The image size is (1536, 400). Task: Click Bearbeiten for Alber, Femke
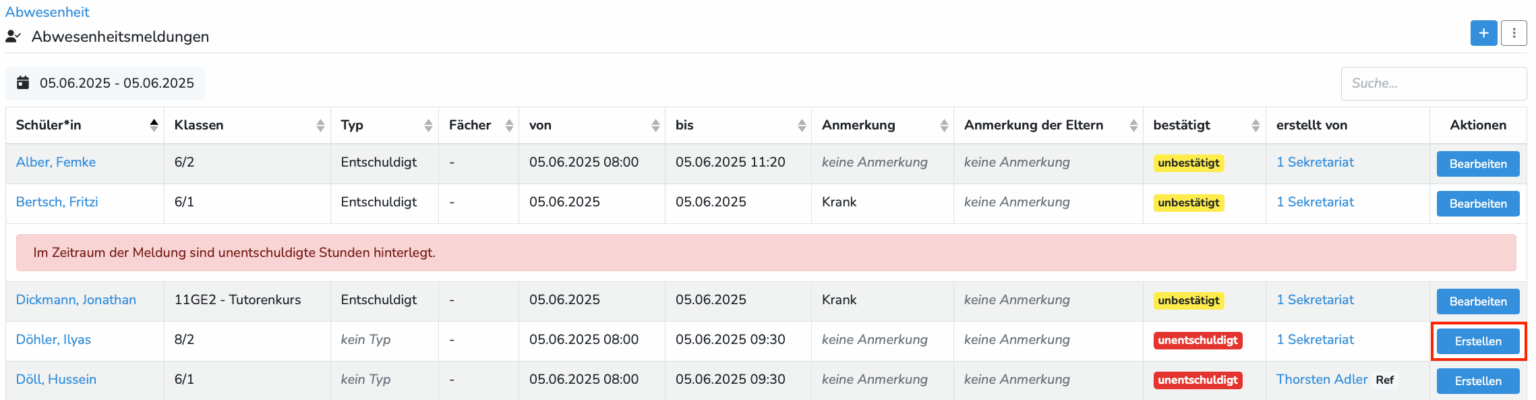(x=1477, y=164)
